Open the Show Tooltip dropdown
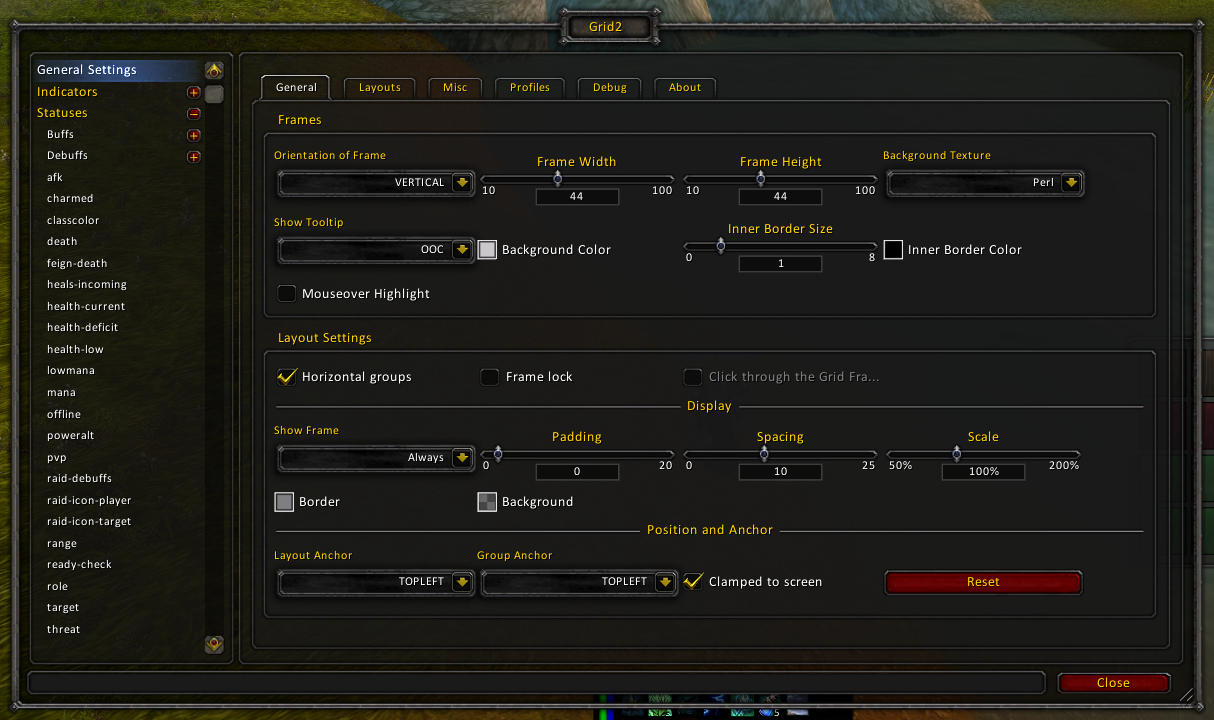Image resolution: width=1214 pixels, height=720 pixels. click(461, 250)
